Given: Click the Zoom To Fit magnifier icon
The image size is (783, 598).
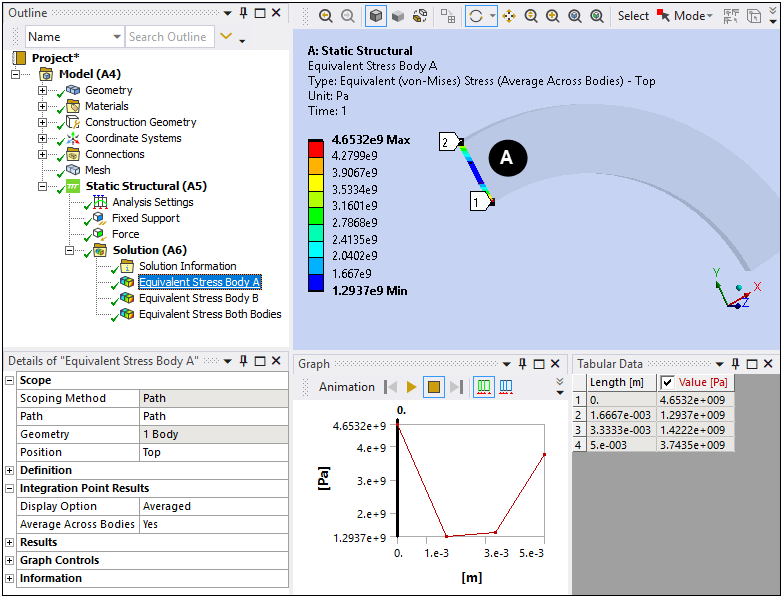Looking at the screenshot, I should click(x=574, y=16).
